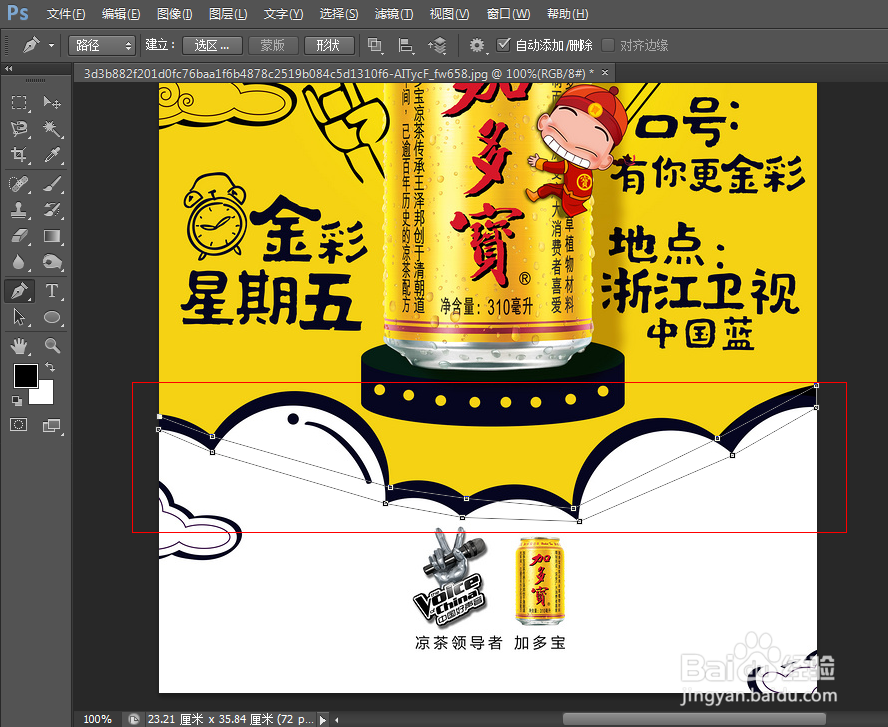Select the Pen tool in toolbox

click(x=19, y=291)
